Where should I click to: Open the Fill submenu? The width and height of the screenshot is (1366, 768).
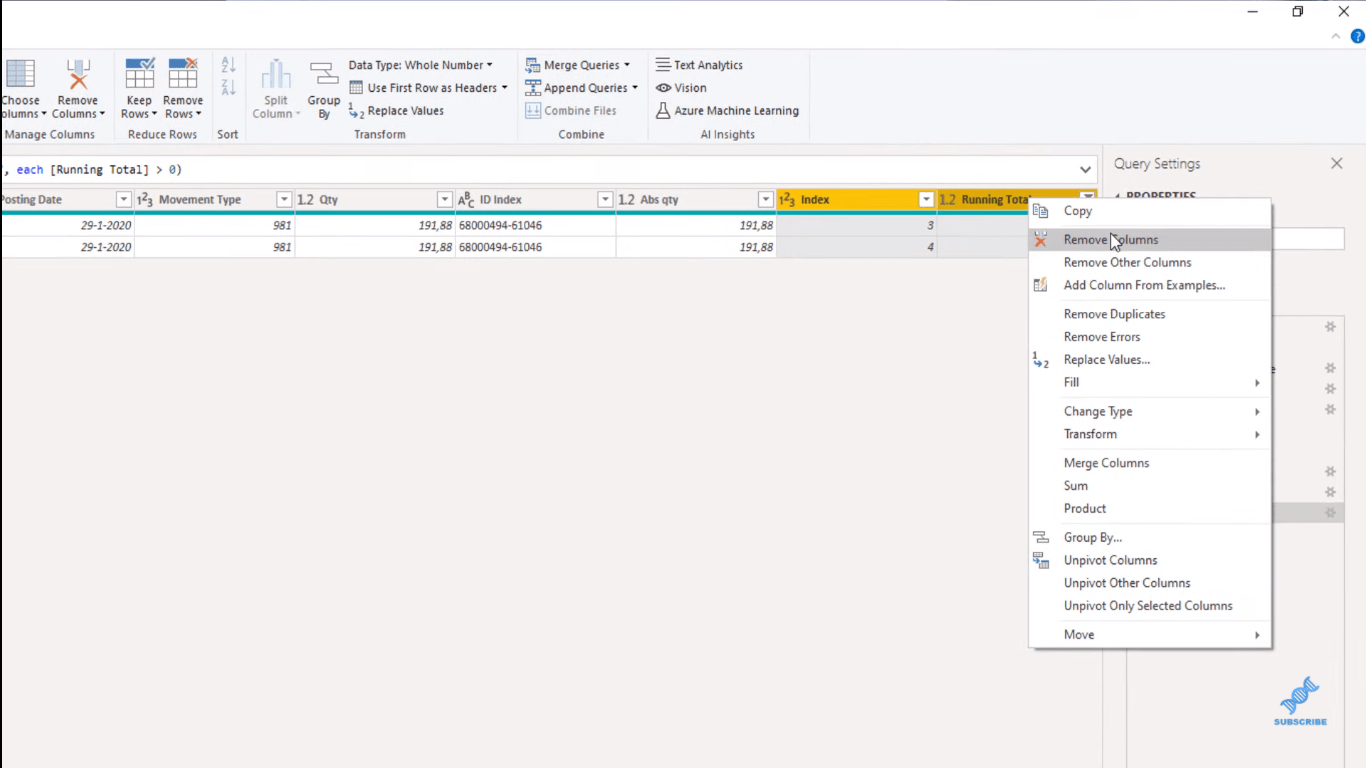coord(1150,383)
